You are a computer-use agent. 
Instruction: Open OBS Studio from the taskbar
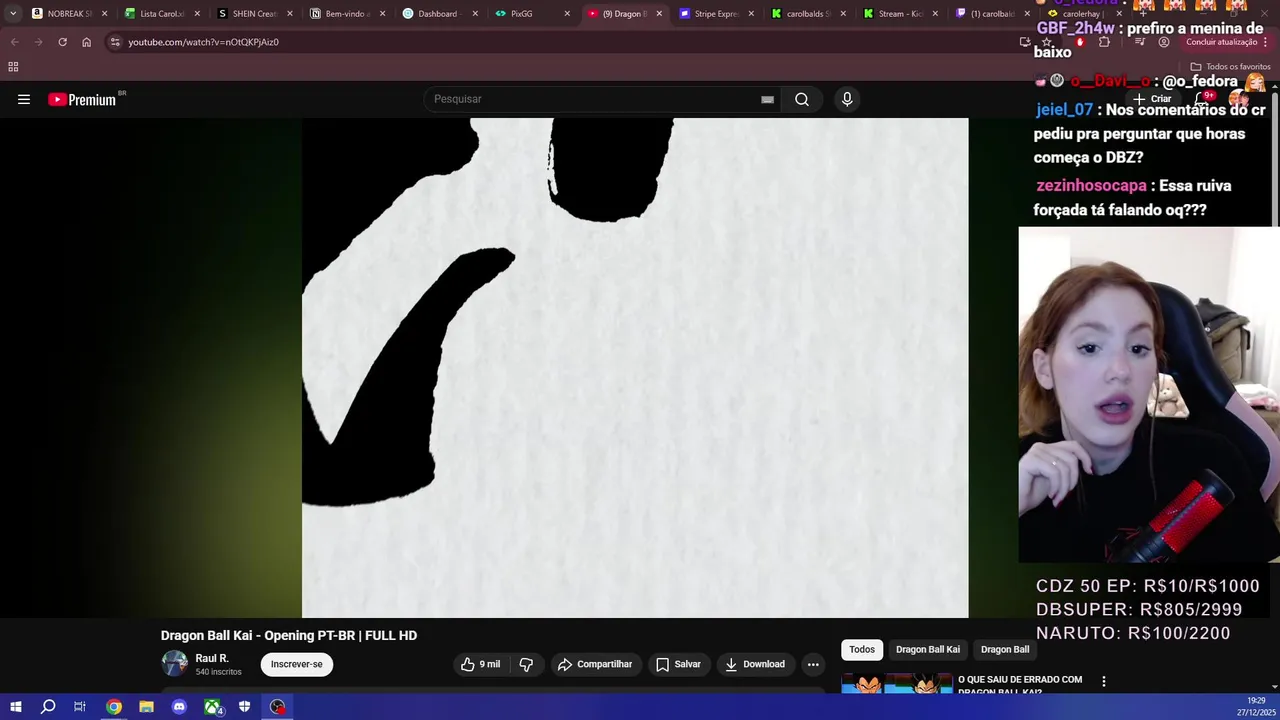click(277, 707)
